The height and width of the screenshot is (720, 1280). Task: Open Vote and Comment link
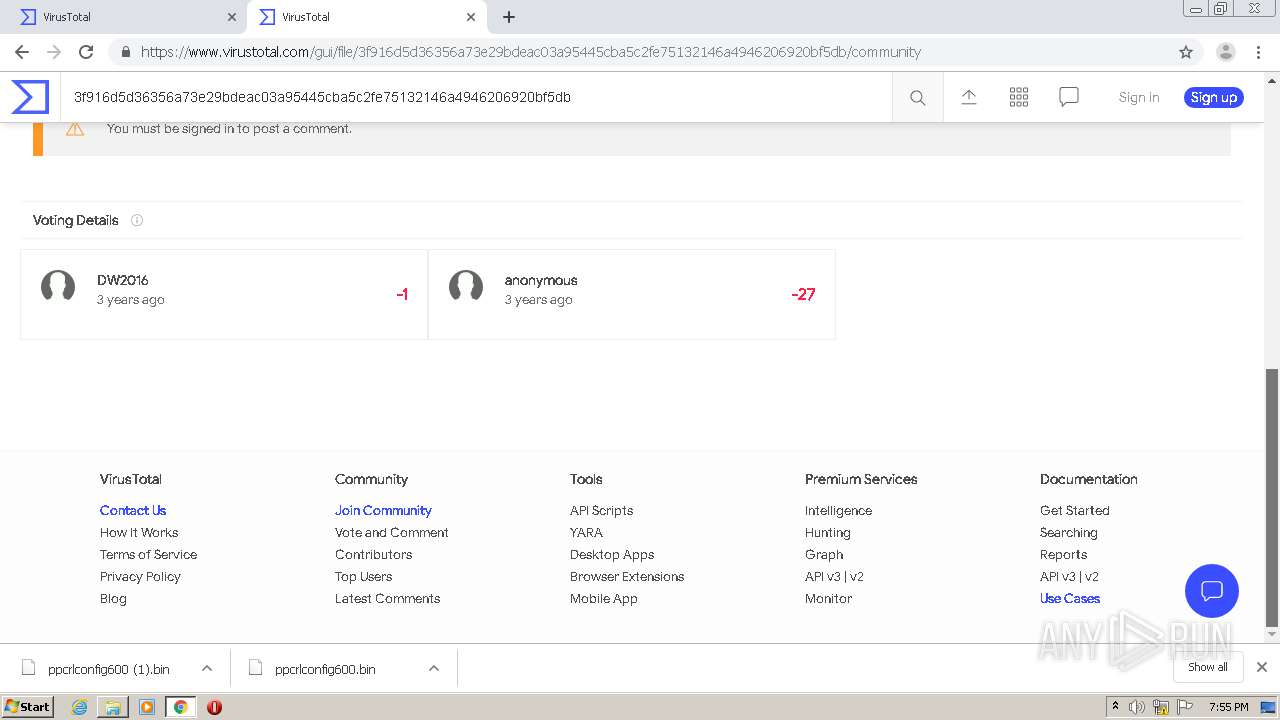point(392,532)
